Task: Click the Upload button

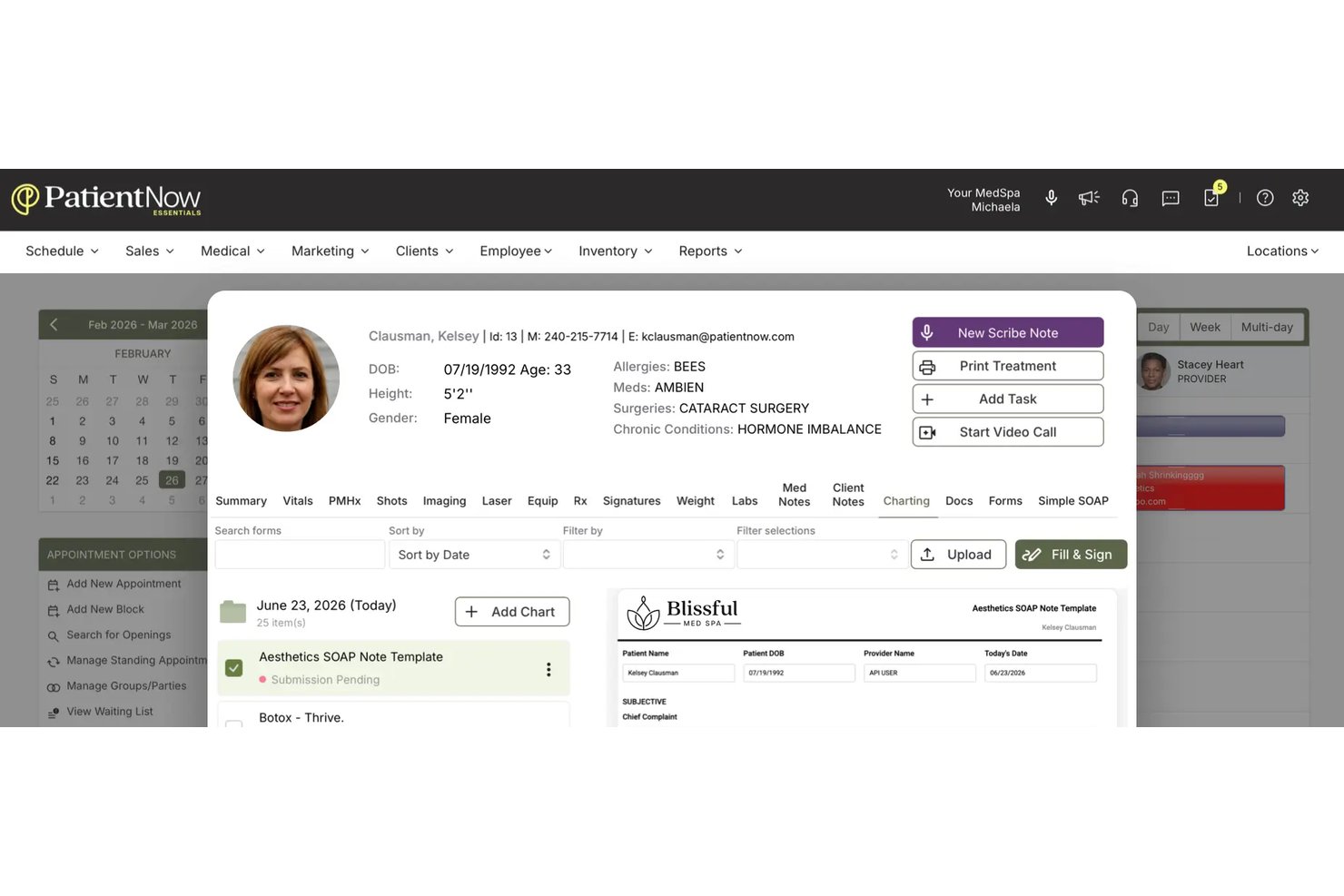Action: tap(958, 555)
